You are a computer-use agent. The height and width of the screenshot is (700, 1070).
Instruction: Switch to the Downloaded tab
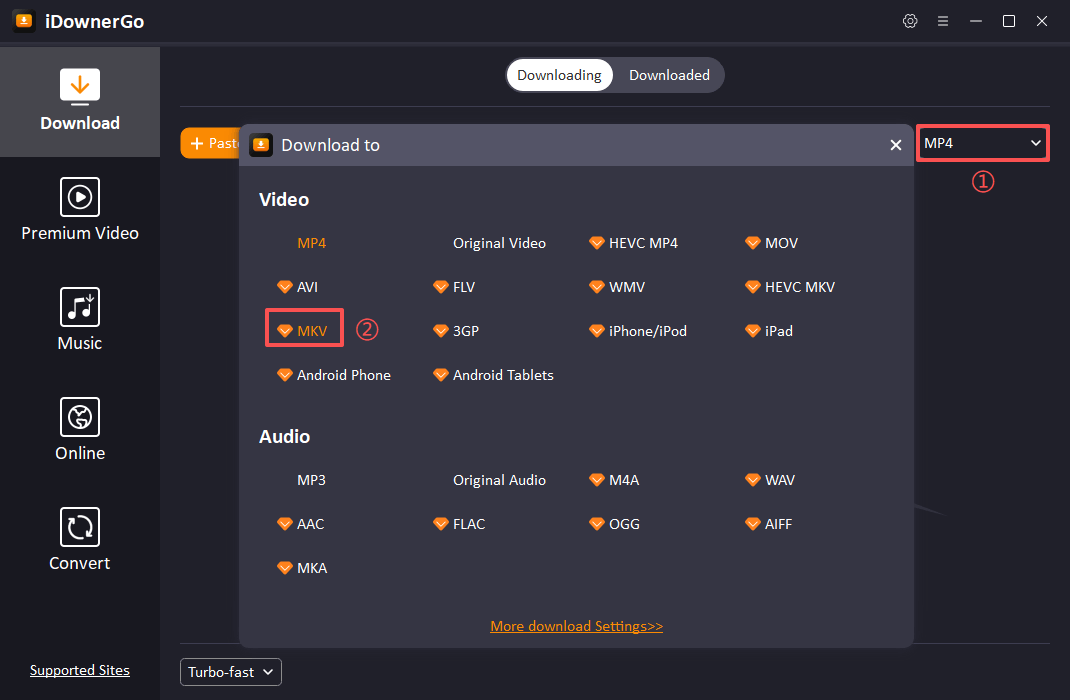tap(669, 75)
